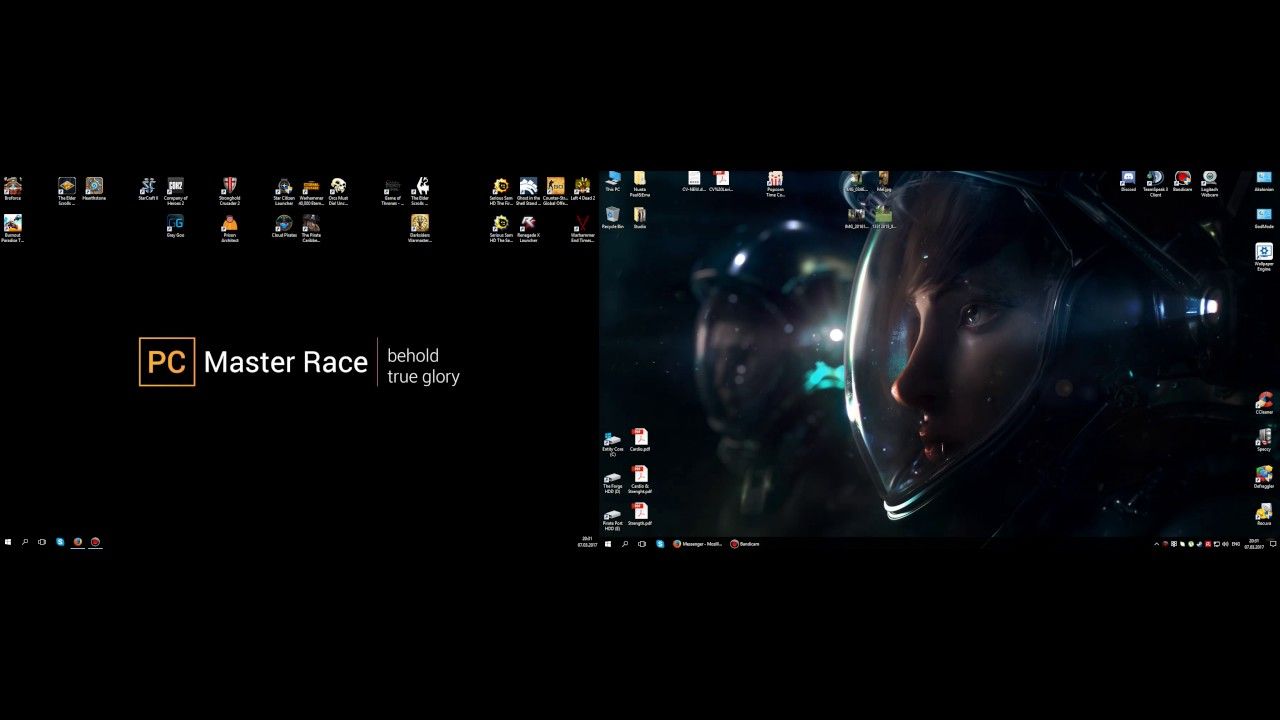Open the Star Citizen Launcher icon

coord(284,191)
